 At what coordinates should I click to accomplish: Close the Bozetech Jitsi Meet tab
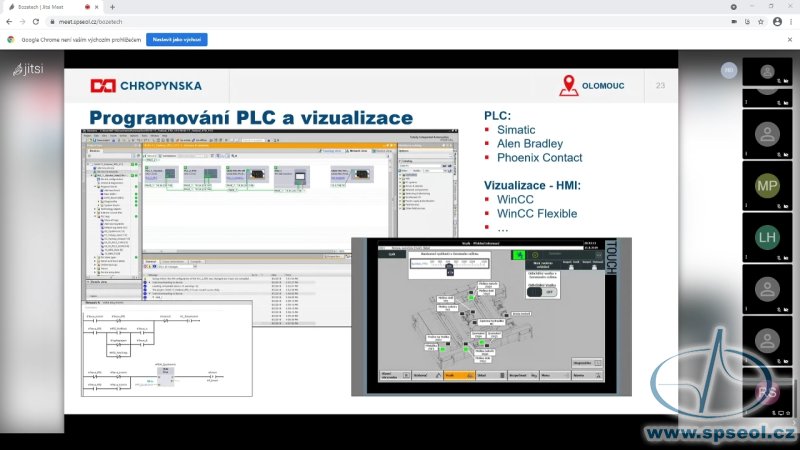[97, 7]
